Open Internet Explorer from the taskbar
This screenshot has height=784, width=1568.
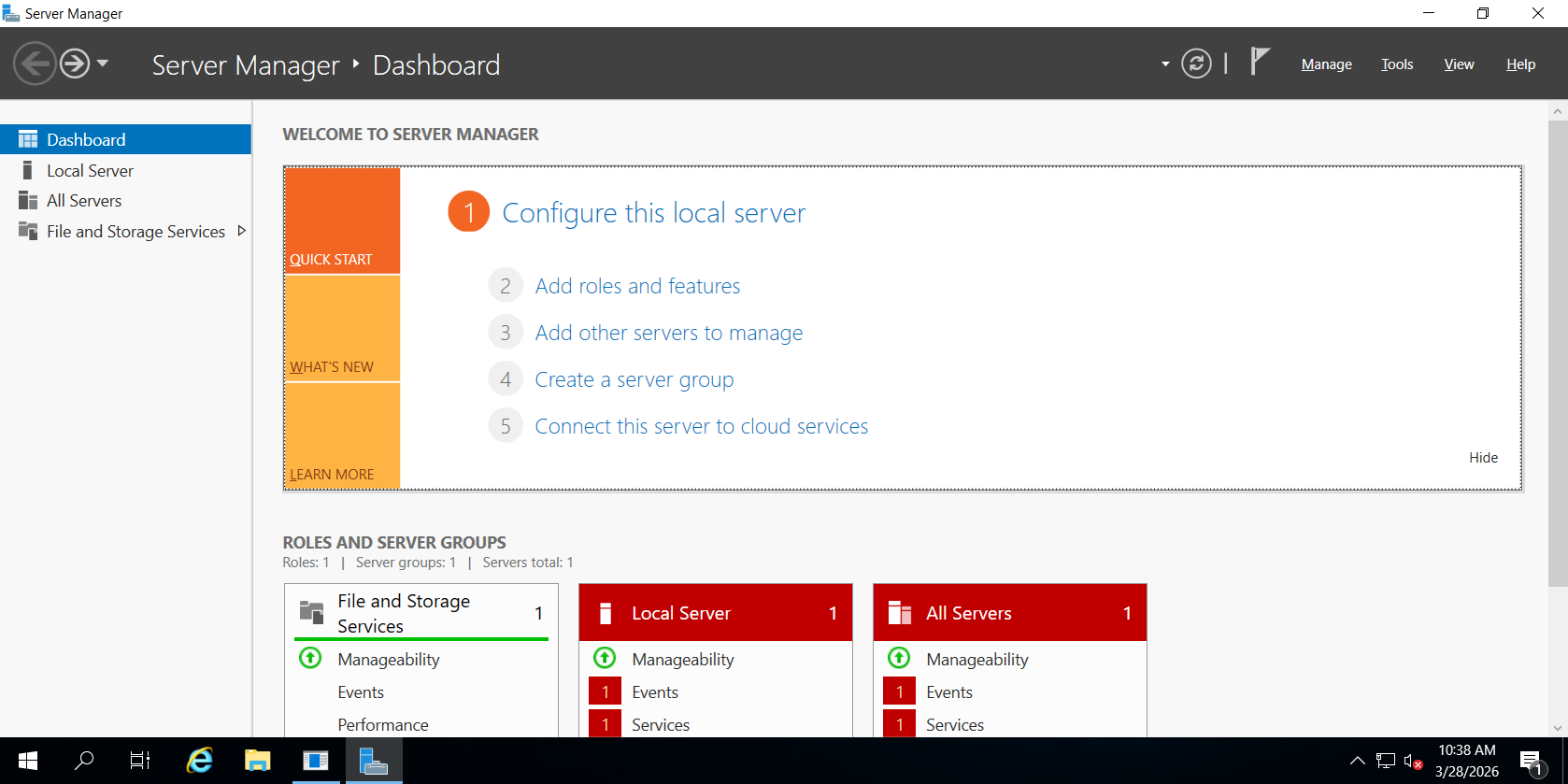[x=199, y=761]
